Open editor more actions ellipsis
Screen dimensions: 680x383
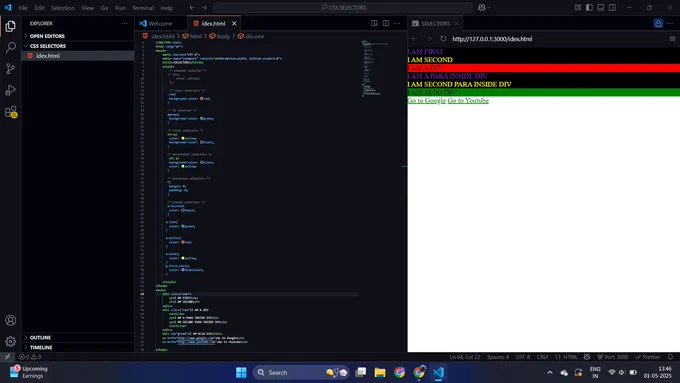point(397,23)
